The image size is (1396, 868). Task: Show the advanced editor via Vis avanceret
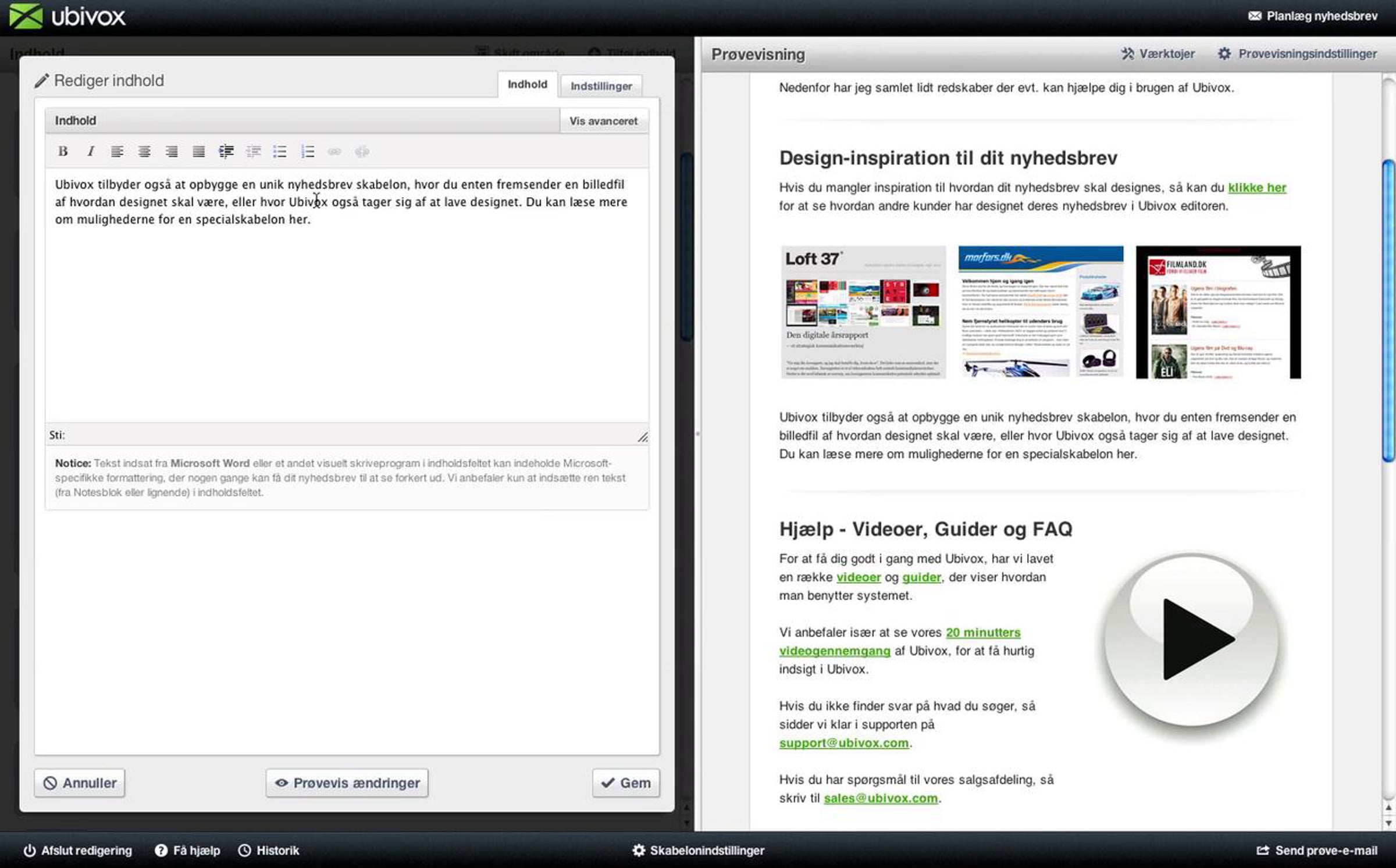[604, 121]
